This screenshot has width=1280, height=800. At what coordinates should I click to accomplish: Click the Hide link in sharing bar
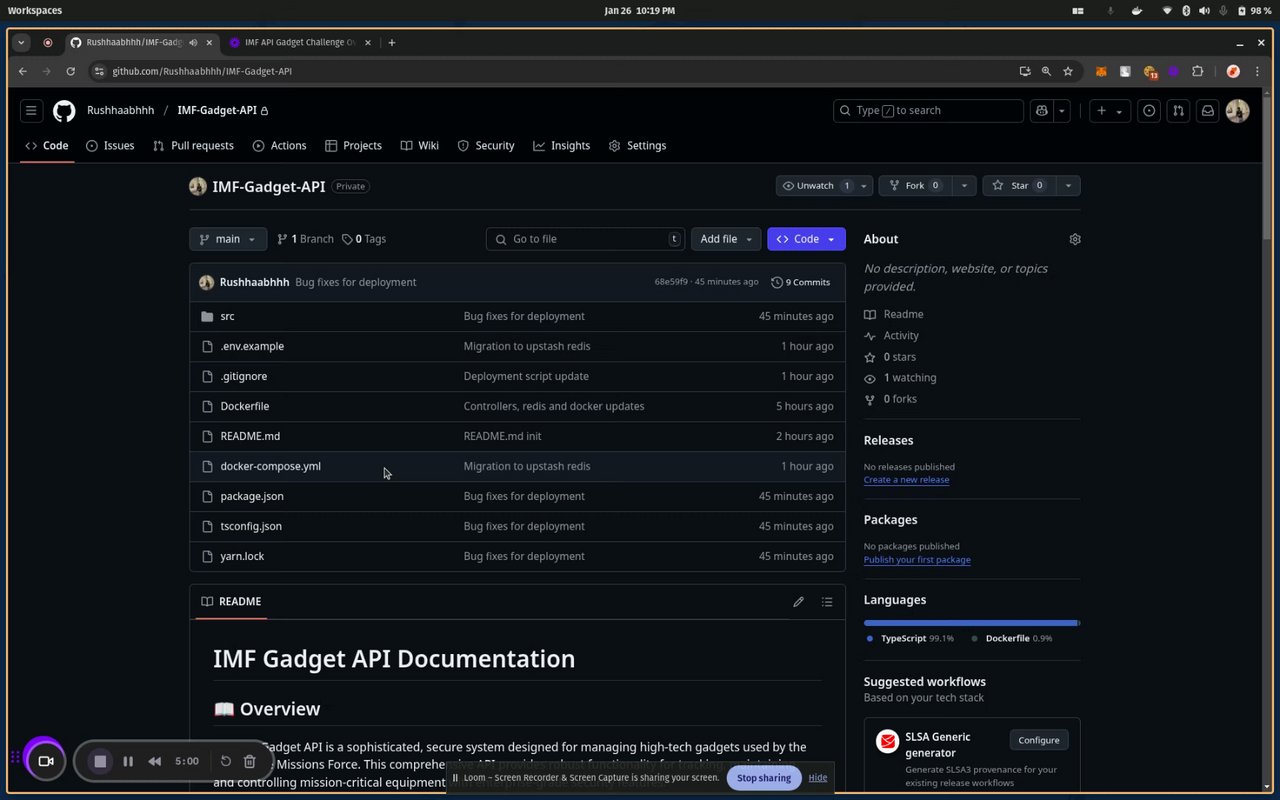click(x=818, y=778)
